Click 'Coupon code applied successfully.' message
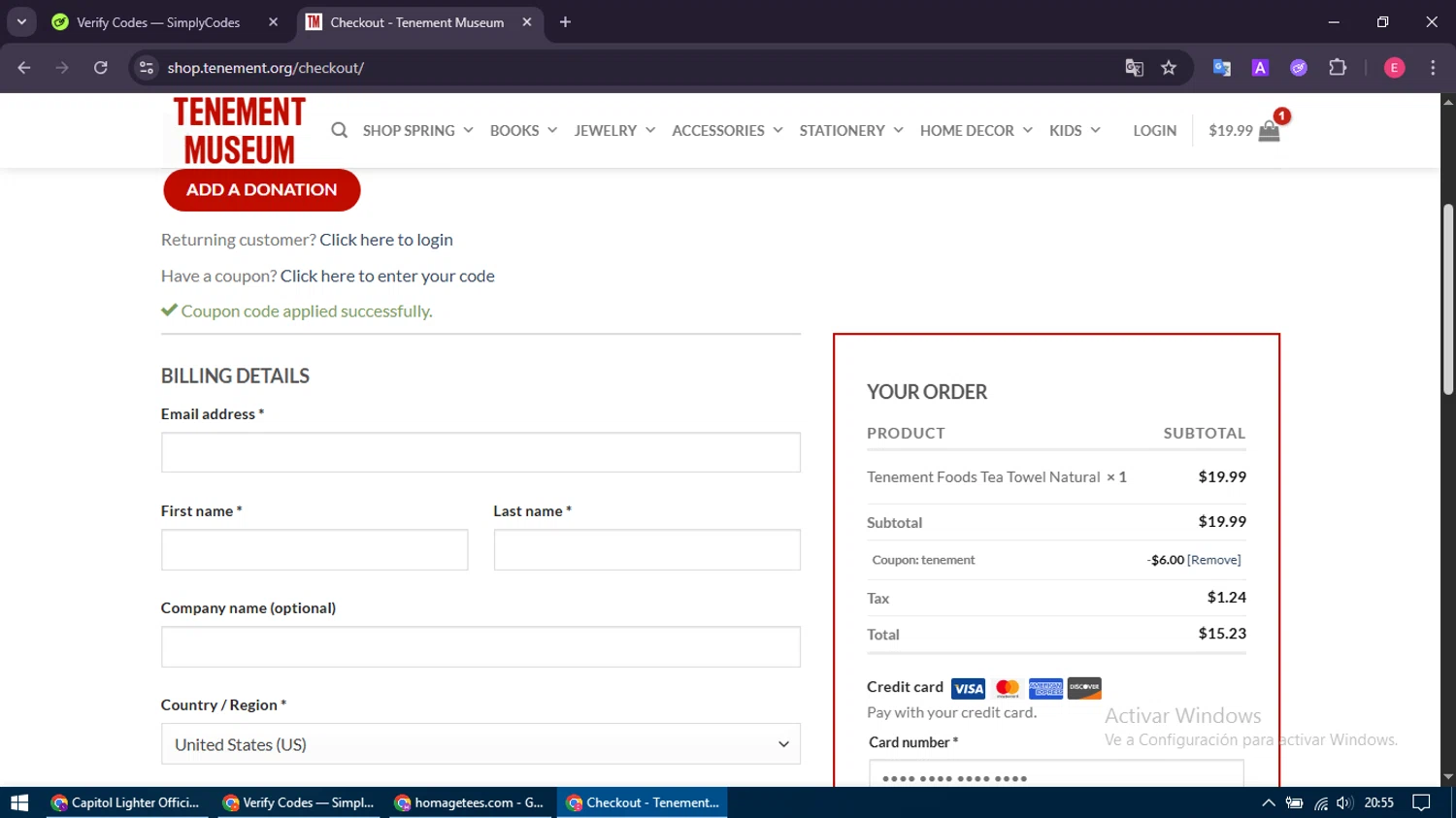1456x818 pixels. pos(307,311)
